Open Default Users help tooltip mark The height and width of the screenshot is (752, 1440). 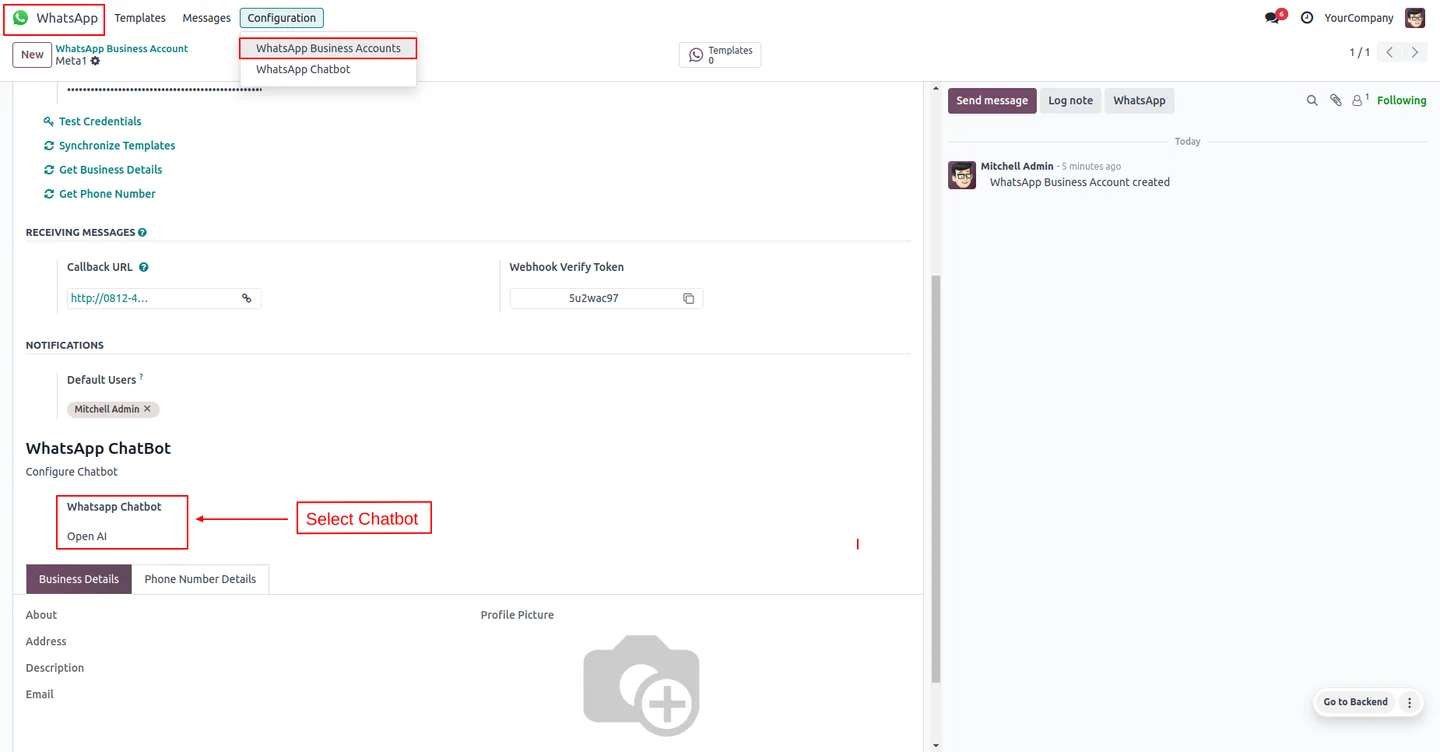tap(141, 377)
